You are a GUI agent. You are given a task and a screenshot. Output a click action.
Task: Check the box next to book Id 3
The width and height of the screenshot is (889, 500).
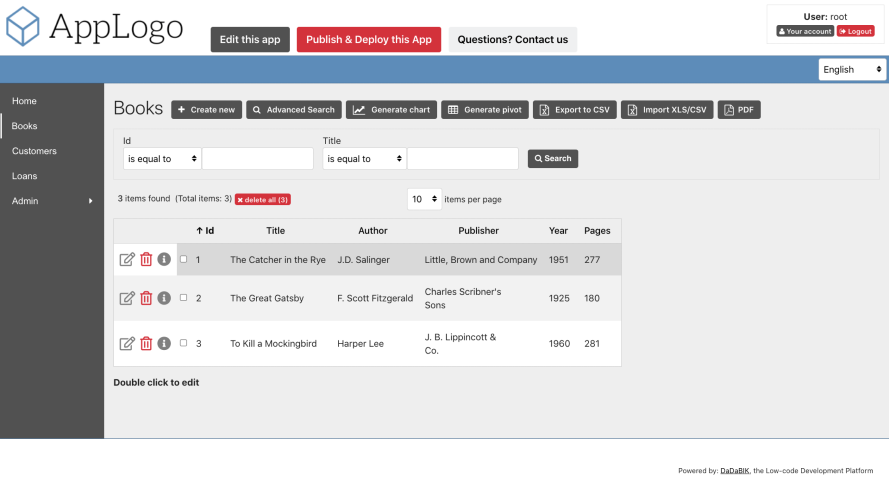tap(183, 343)
